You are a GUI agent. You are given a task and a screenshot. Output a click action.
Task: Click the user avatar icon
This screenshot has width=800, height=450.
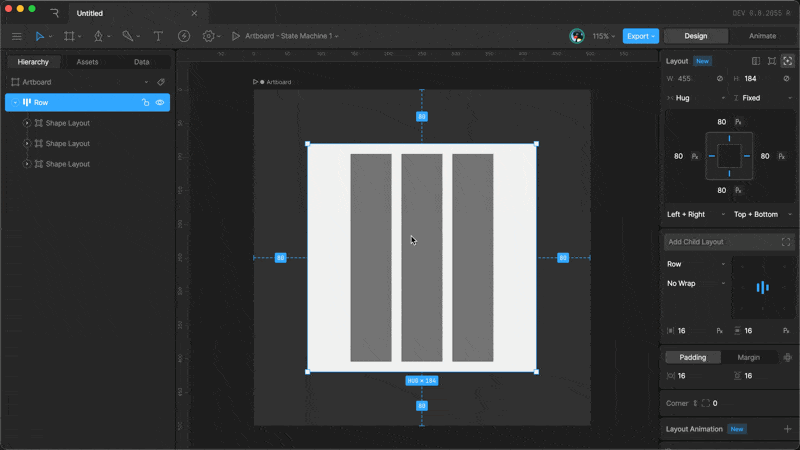577,36
